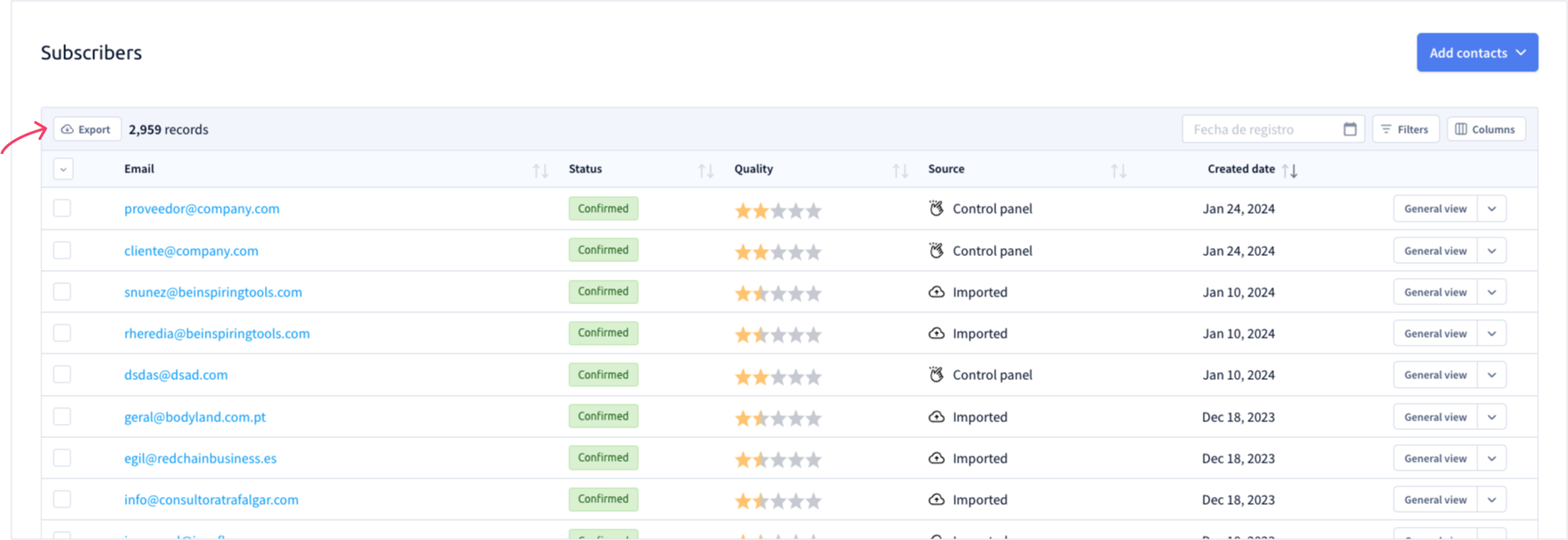1568x540 pixels.
Task: Check the box for geral@bodyland.com.pt
Action: pyautogui.click(x=62, y=417)
